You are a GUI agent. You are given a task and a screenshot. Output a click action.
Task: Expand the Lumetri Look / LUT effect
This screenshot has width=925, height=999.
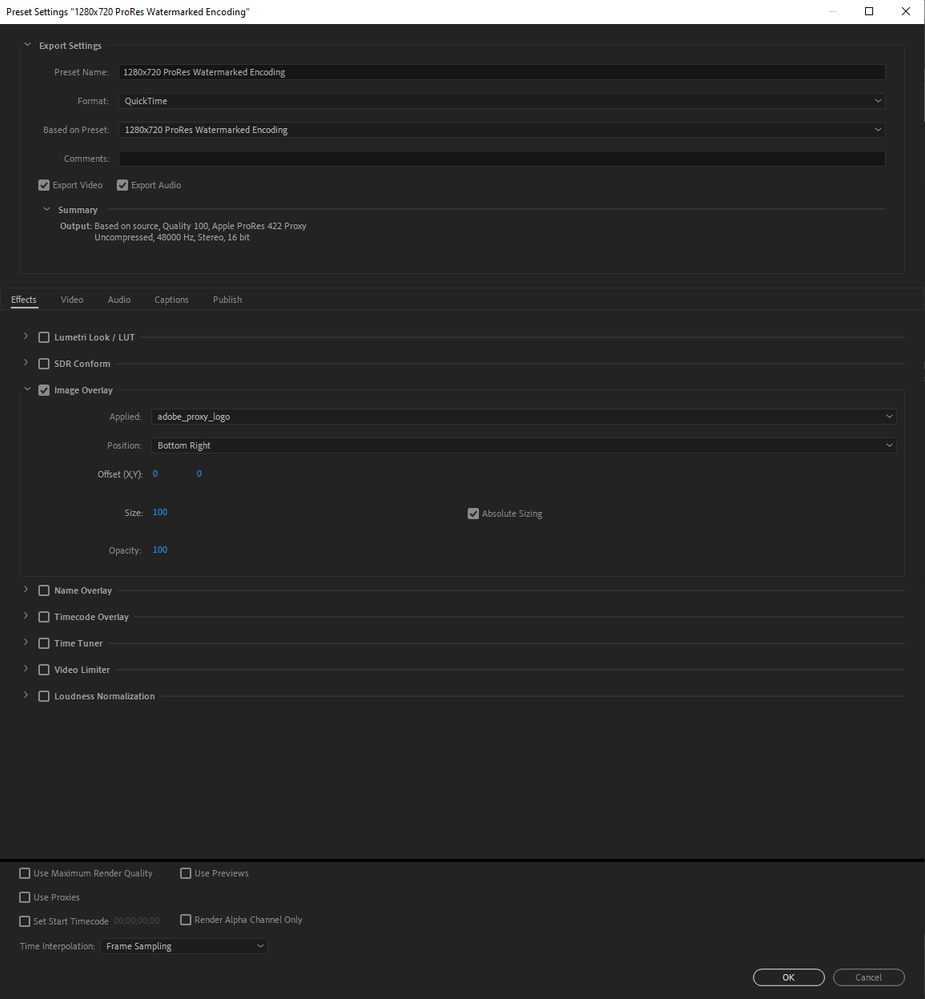pyautogui.click(x=24, y=337)
